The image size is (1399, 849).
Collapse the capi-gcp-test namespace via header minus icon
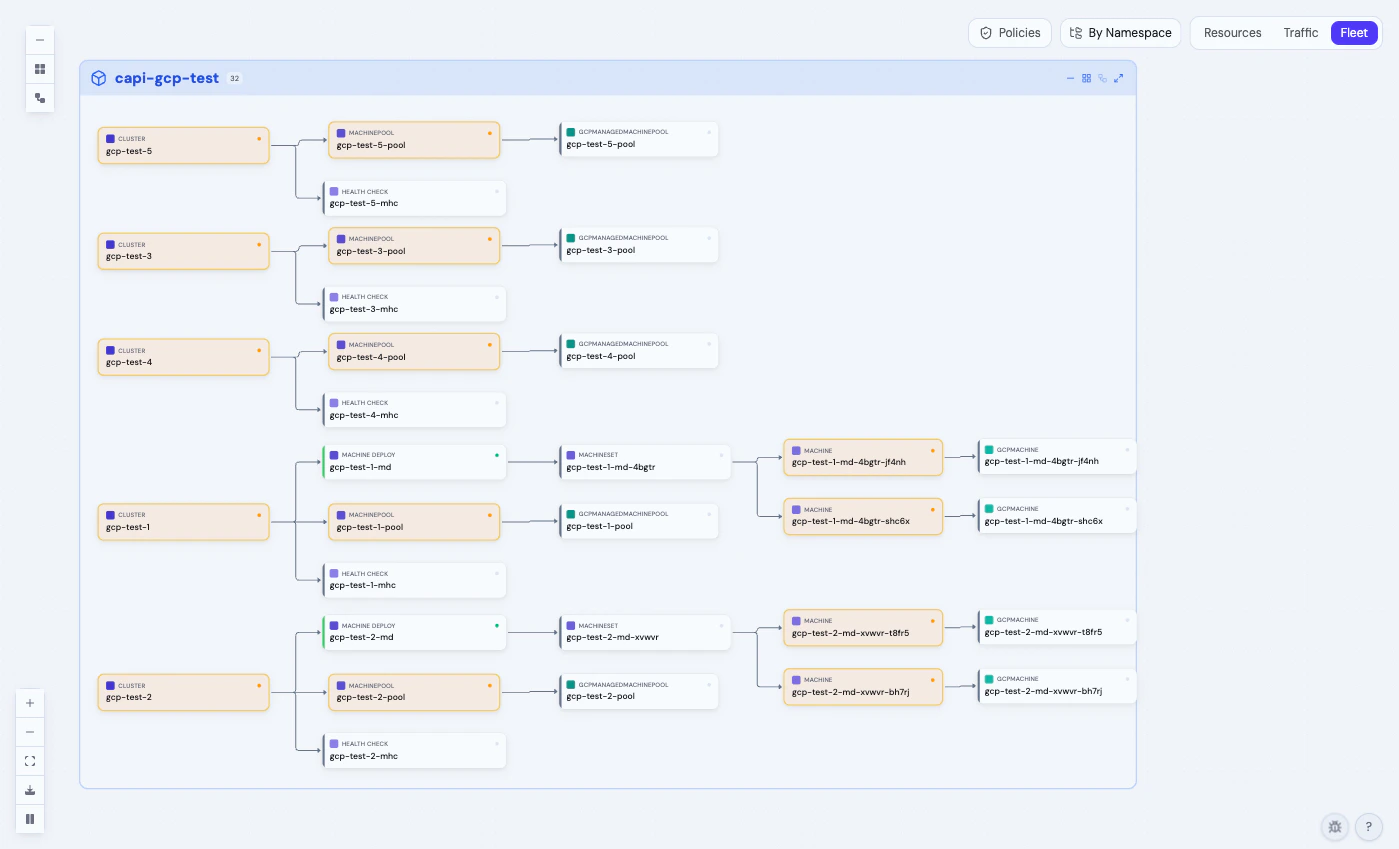coord(1070,78)
